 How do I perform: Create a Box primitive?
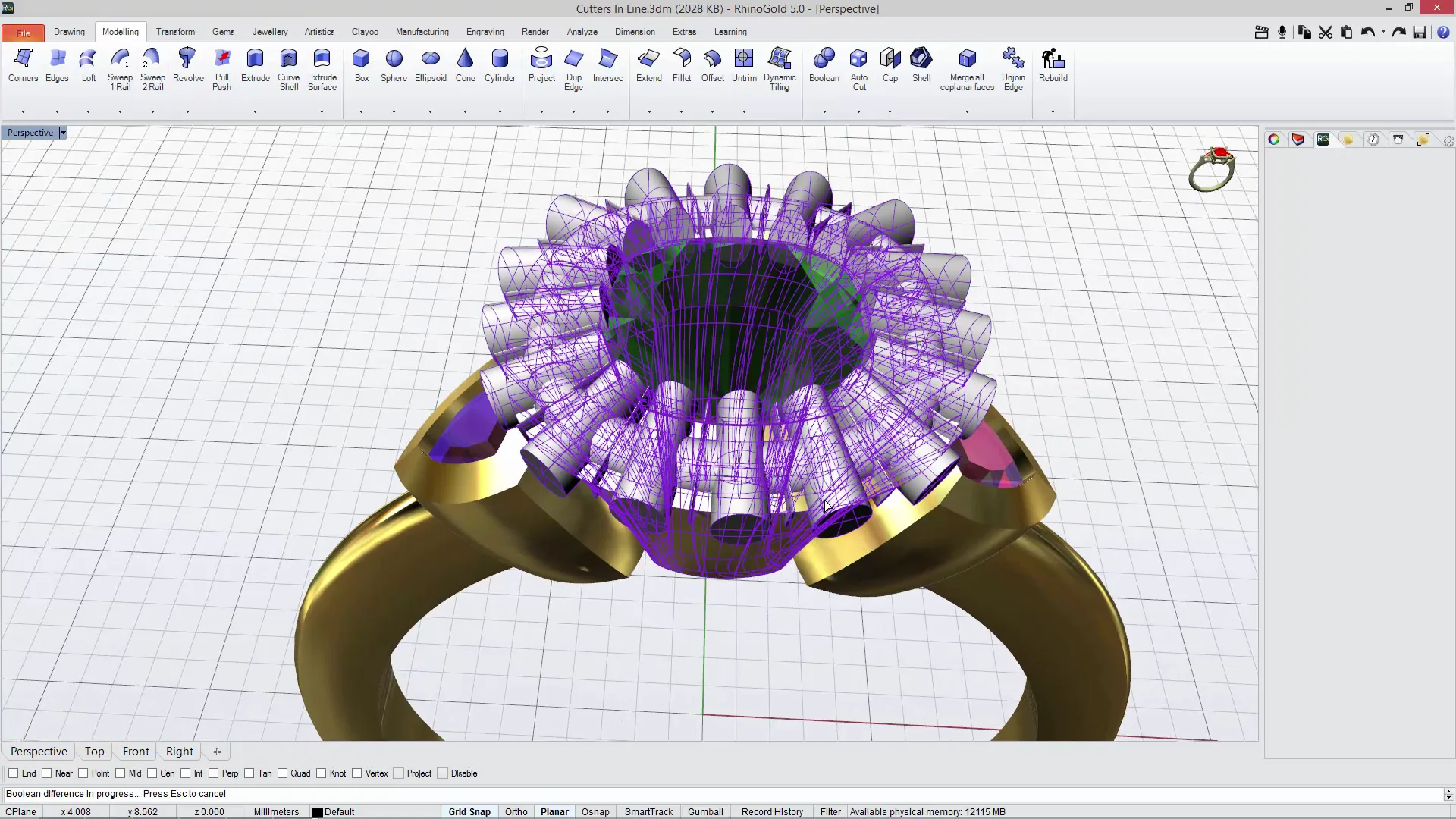362,65
